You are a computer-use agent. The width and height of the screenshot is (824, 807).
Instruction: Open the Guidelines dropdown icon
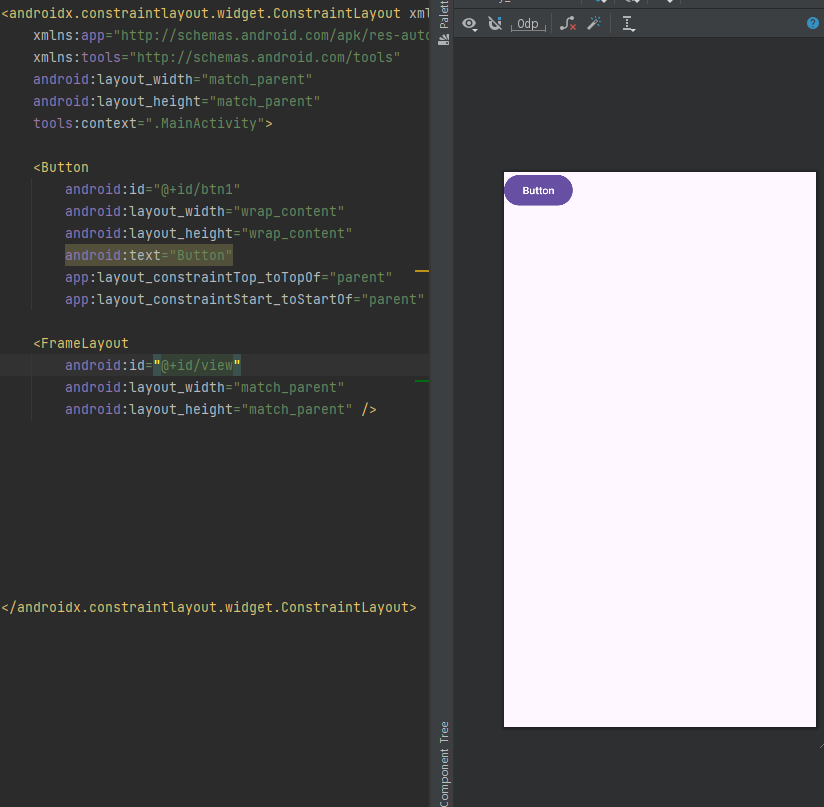tap(629, 24)
